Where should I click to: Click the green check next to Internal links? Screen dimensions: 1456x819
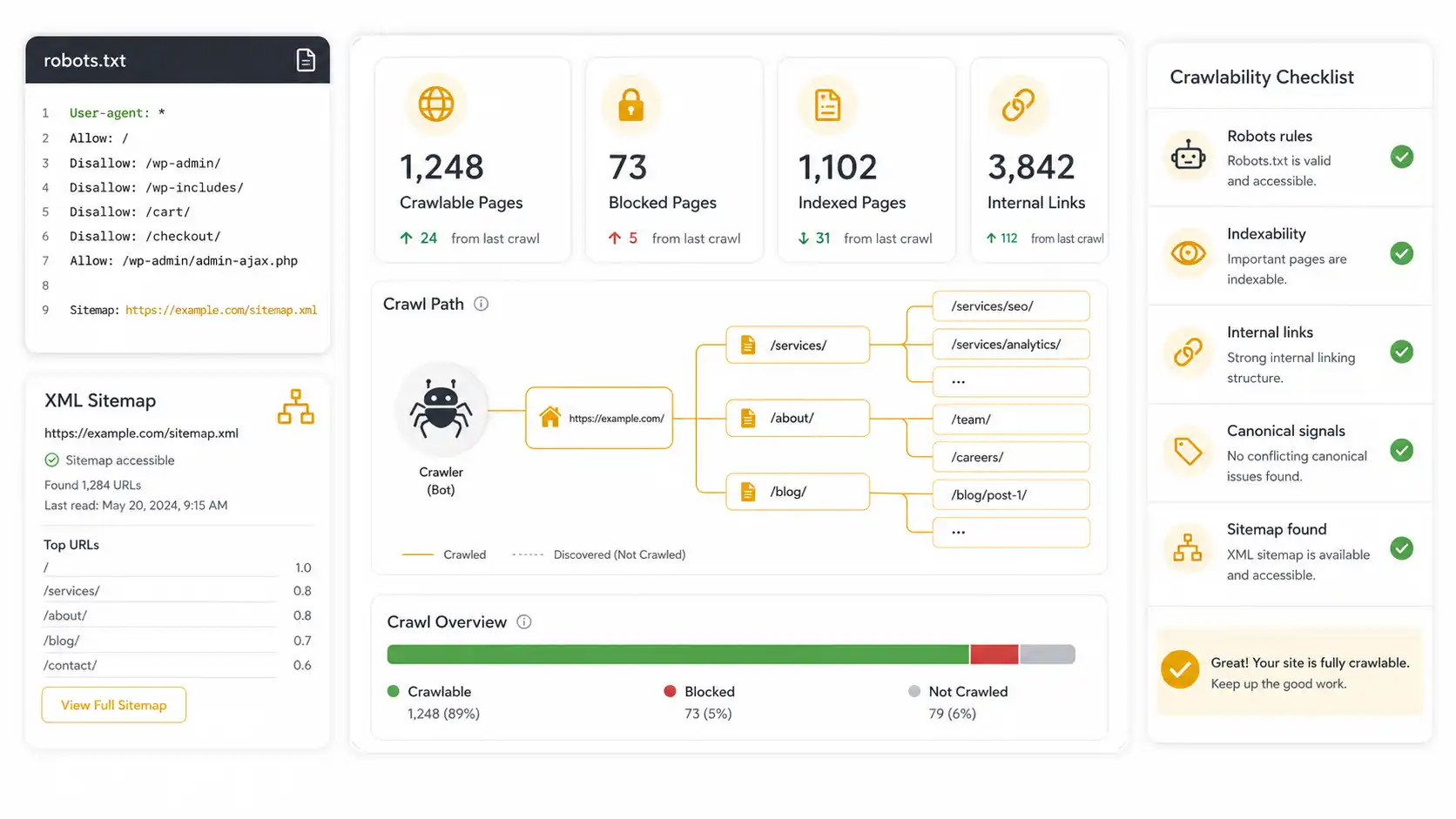point(1402,352)
